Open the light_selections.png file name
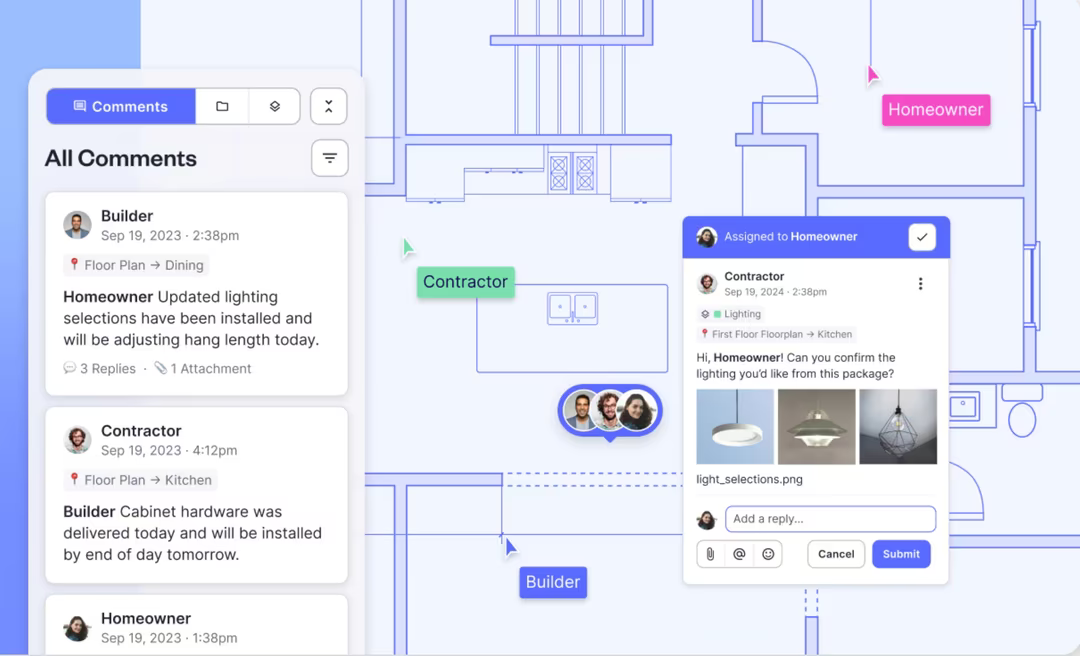 (749, 479)
